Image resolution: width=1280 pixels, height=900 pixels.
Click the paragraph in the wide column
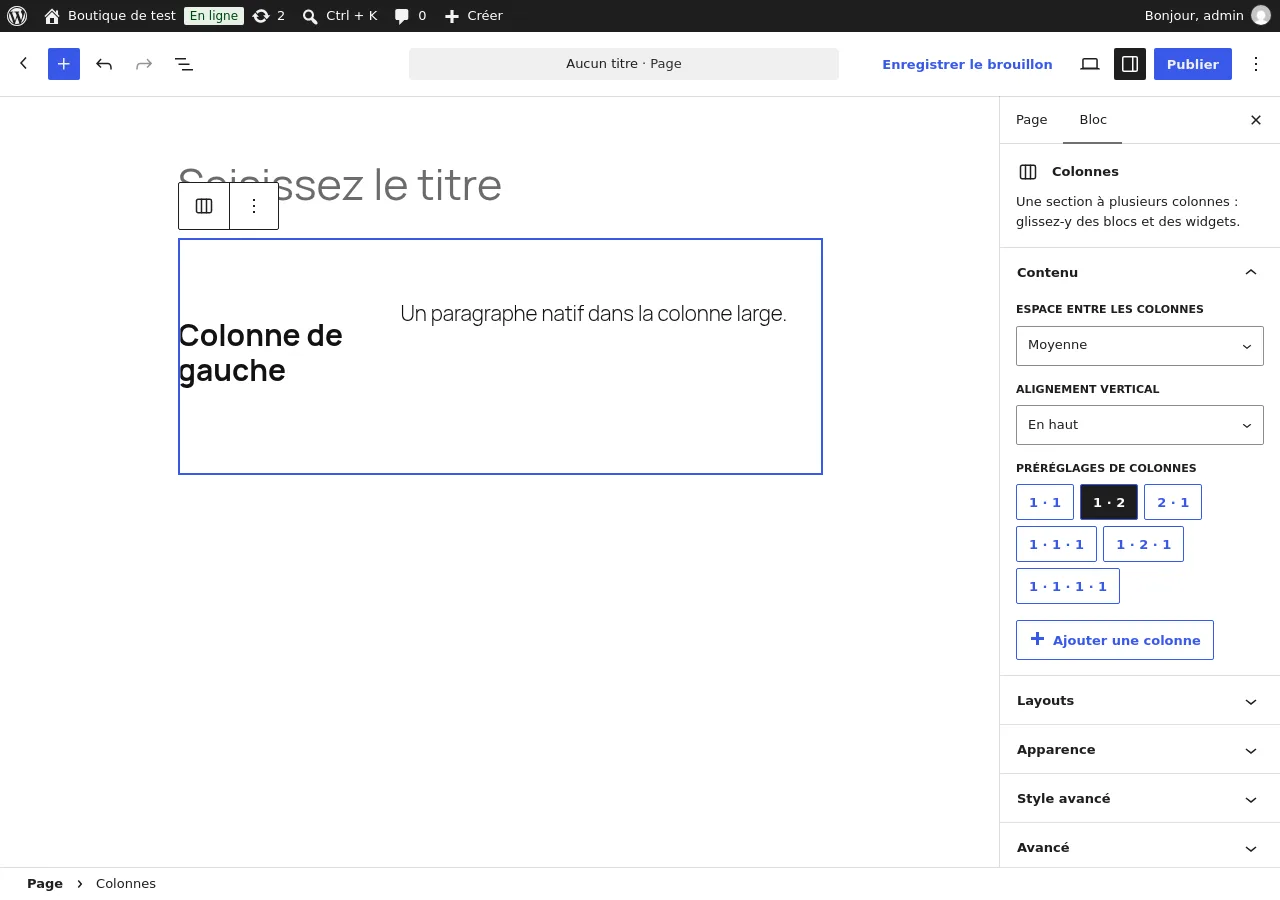593,313
